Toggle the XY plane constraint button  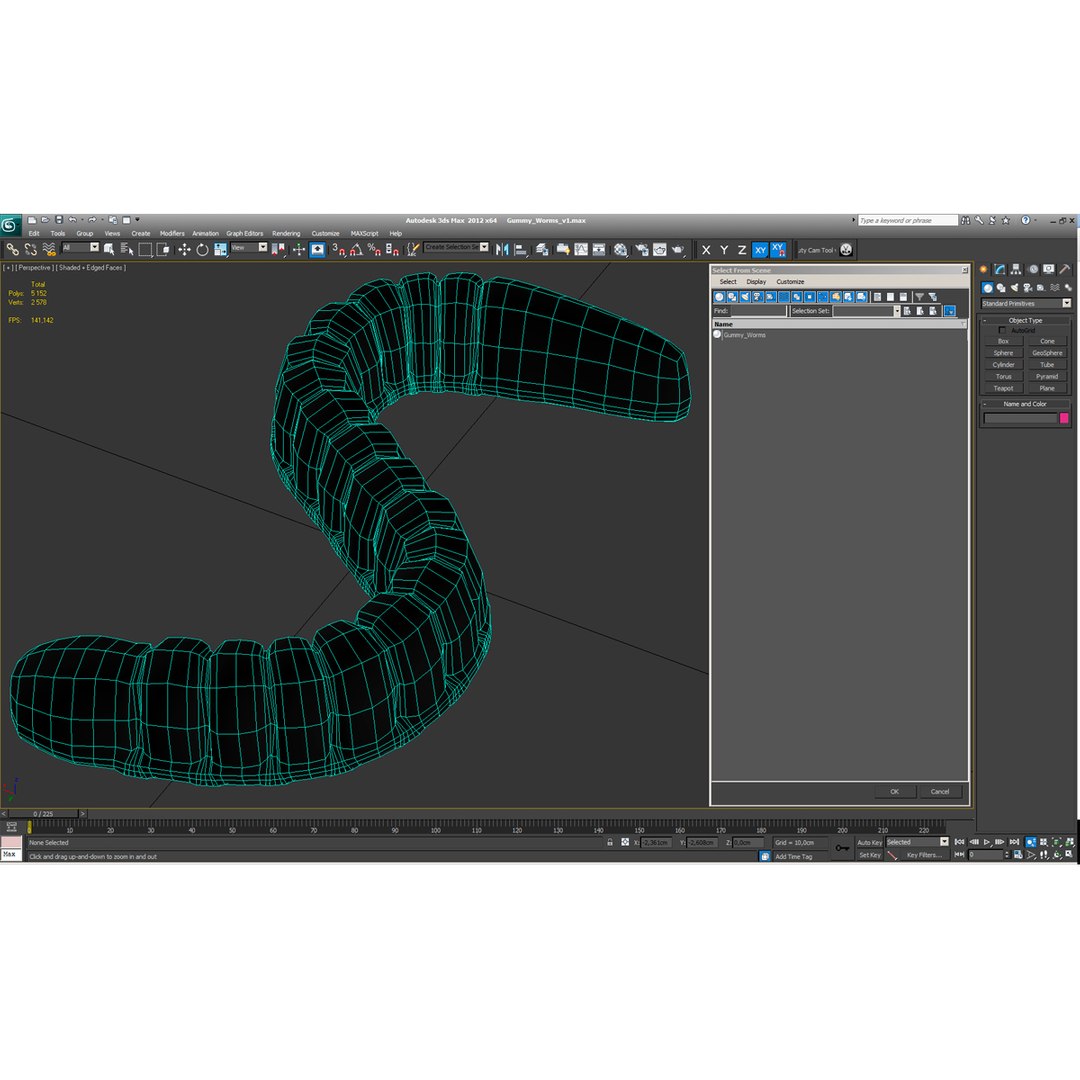(760, 250)
